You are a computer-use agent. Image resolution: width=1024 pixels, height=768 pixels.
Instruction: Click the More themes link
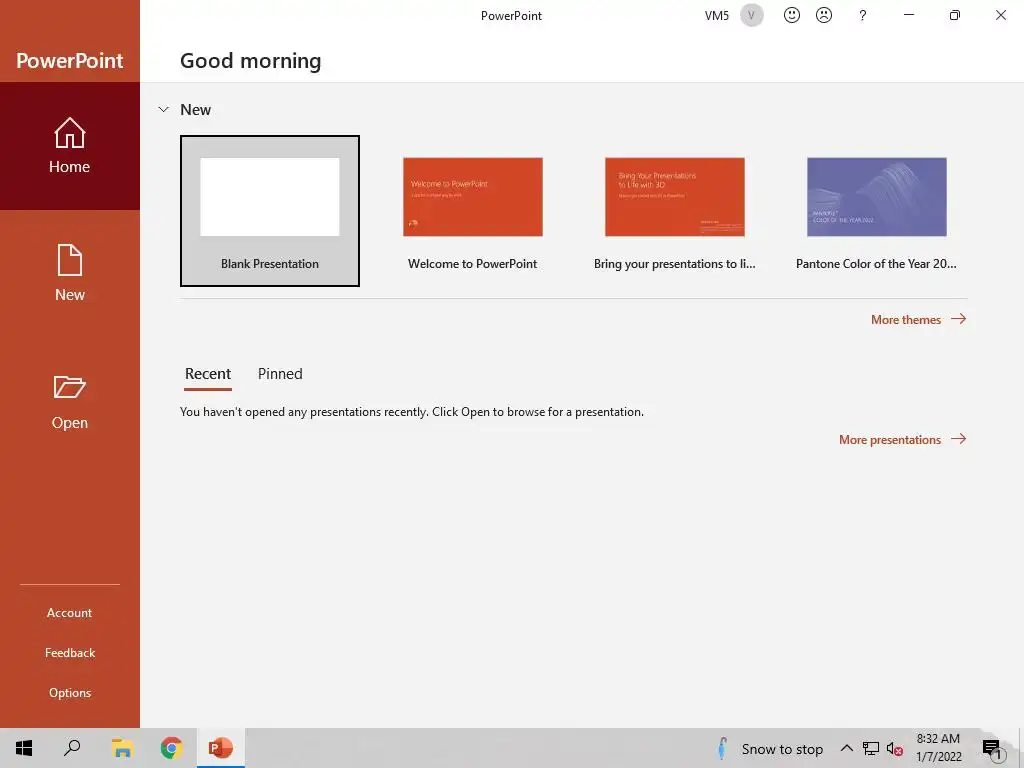pos(918,319)
